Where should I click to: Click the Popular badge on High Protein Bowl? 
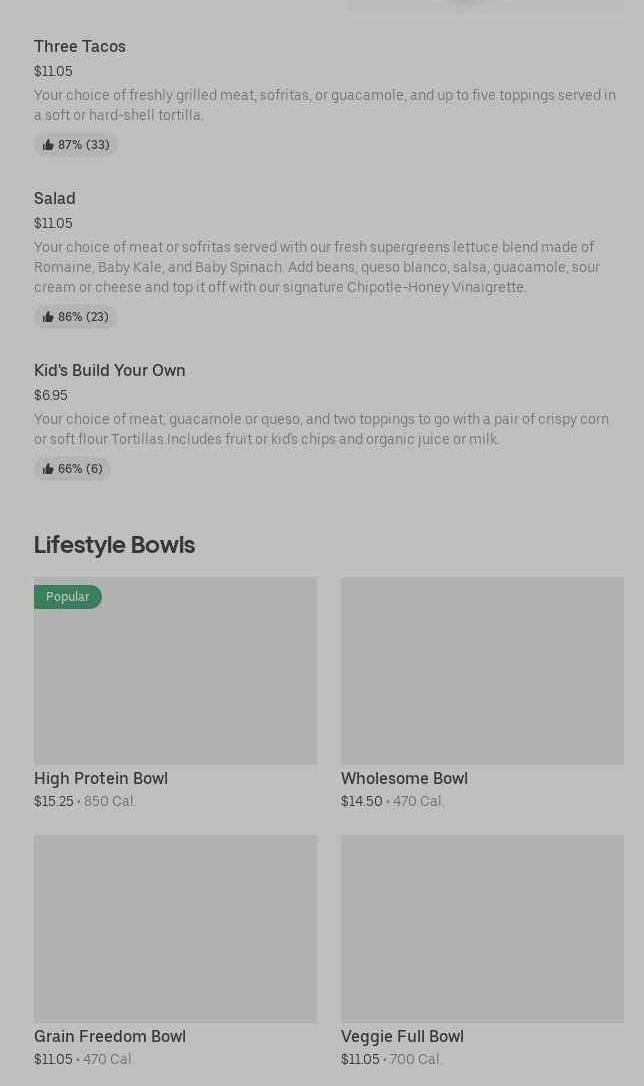(68, 597)
